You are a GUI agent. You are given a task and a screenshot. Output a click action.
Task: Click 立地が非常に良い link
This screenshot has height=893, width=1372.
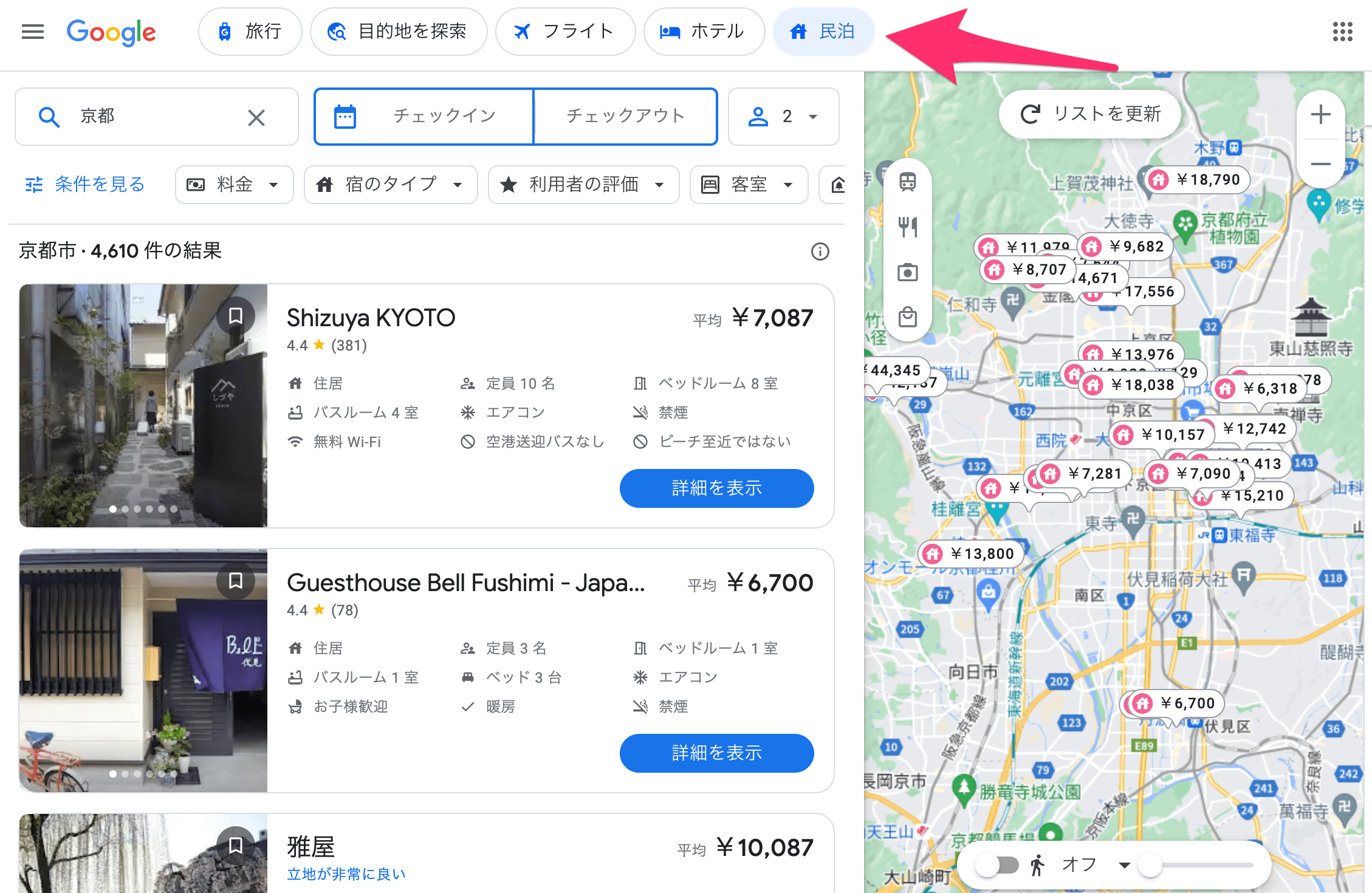[x=346, y=874]
